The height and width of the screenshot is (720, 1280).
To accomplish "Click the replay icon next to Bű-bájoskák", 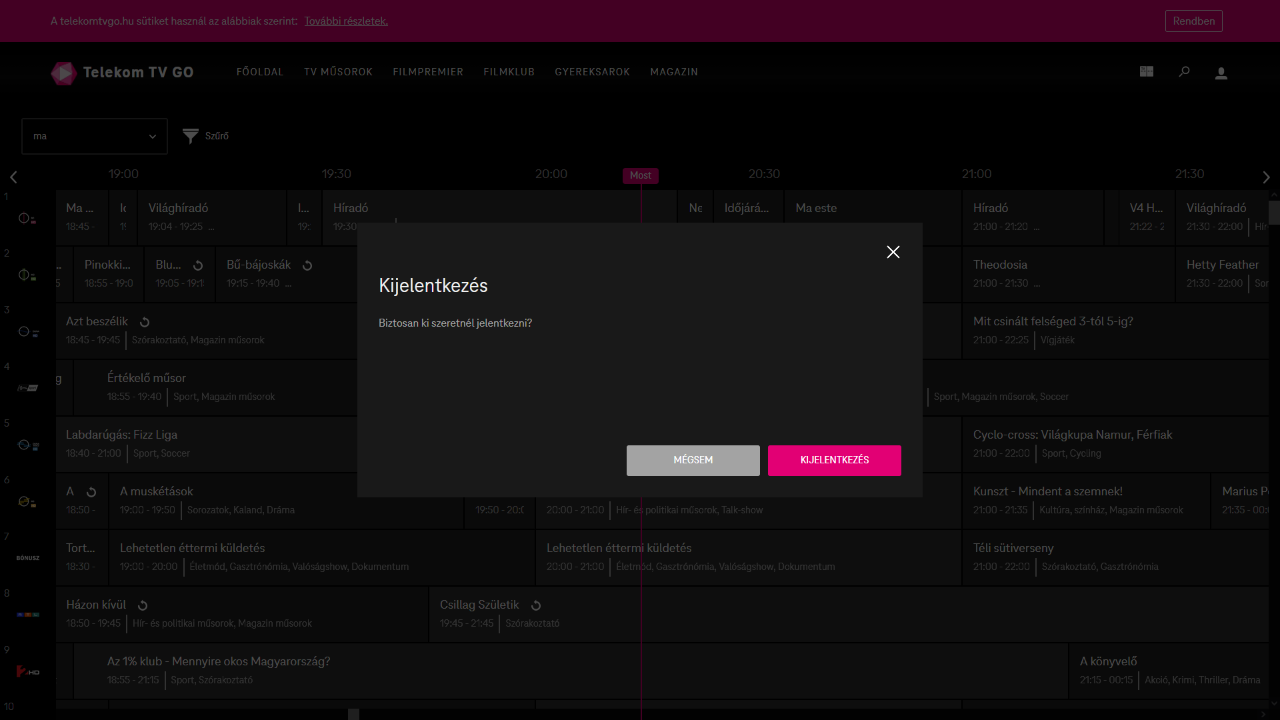I will tap(308, 266).
